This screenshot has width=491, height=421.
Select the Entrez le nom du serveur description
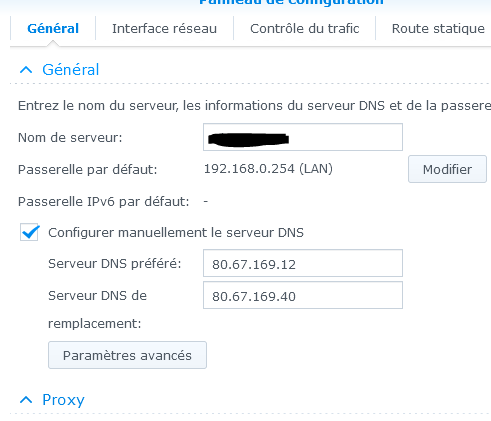click(x=254, y=105)
